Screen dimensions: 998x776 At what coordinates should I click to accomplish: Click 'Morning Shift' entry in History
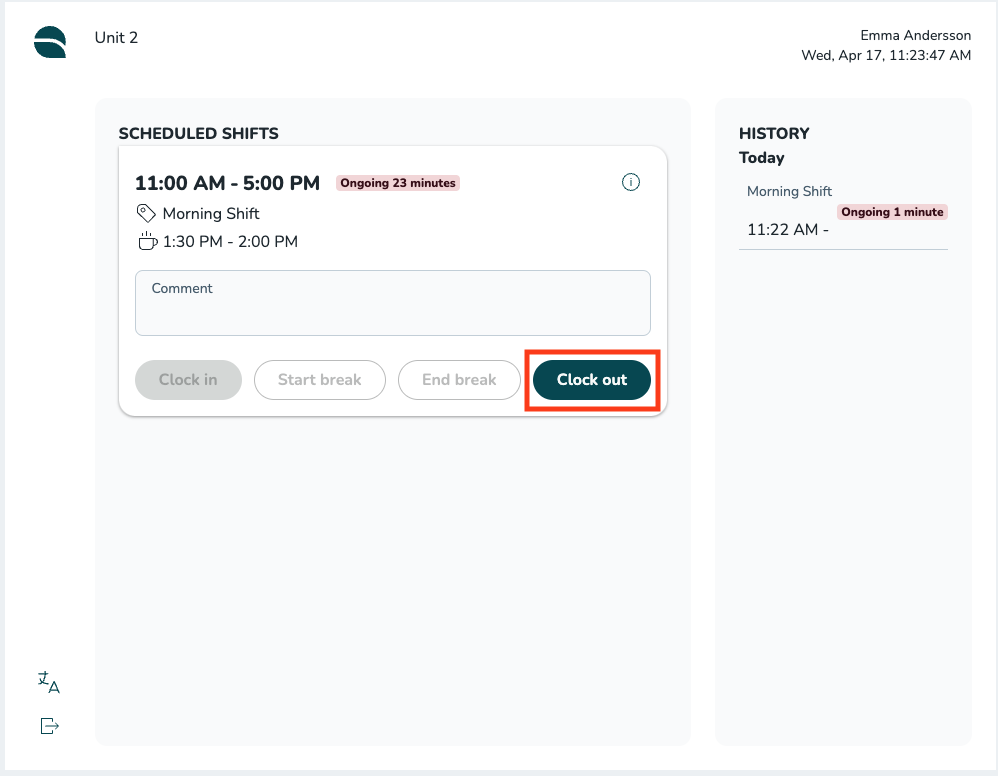coord(789,192)
